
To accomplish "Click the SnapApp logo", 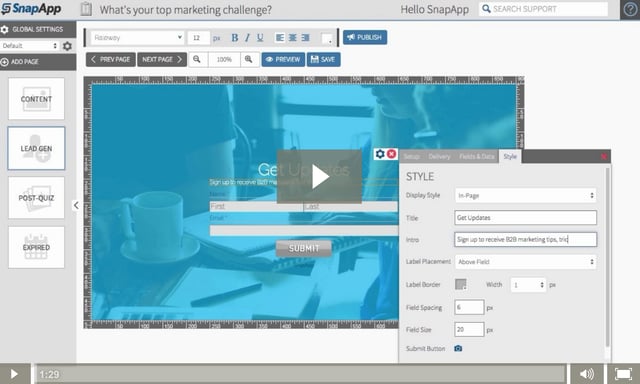I will (x=31, y=9).
